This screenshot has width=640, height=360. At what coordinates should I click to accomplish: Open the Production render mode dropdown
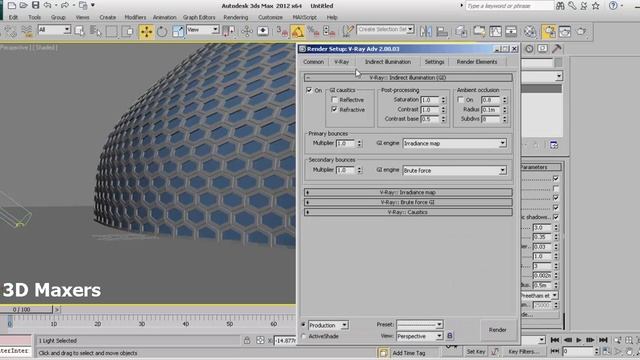pos(328,325)
